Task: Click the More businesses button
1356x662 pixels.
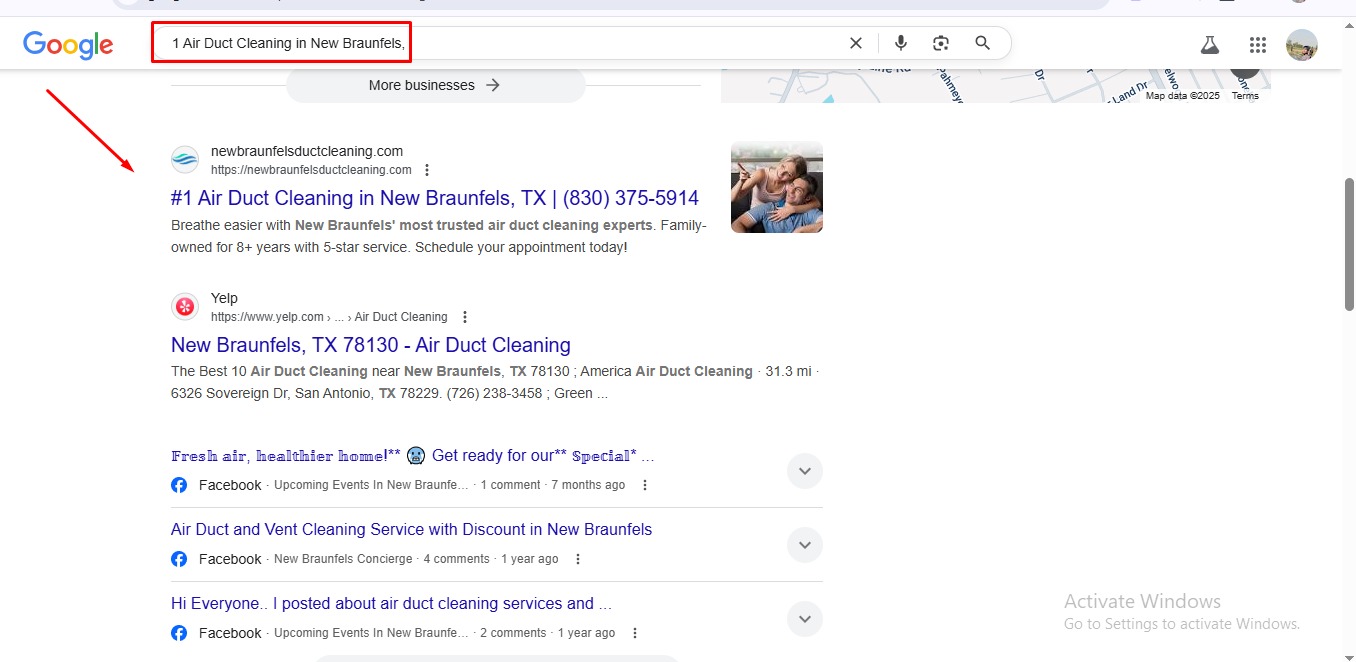Action: [435, 85]
